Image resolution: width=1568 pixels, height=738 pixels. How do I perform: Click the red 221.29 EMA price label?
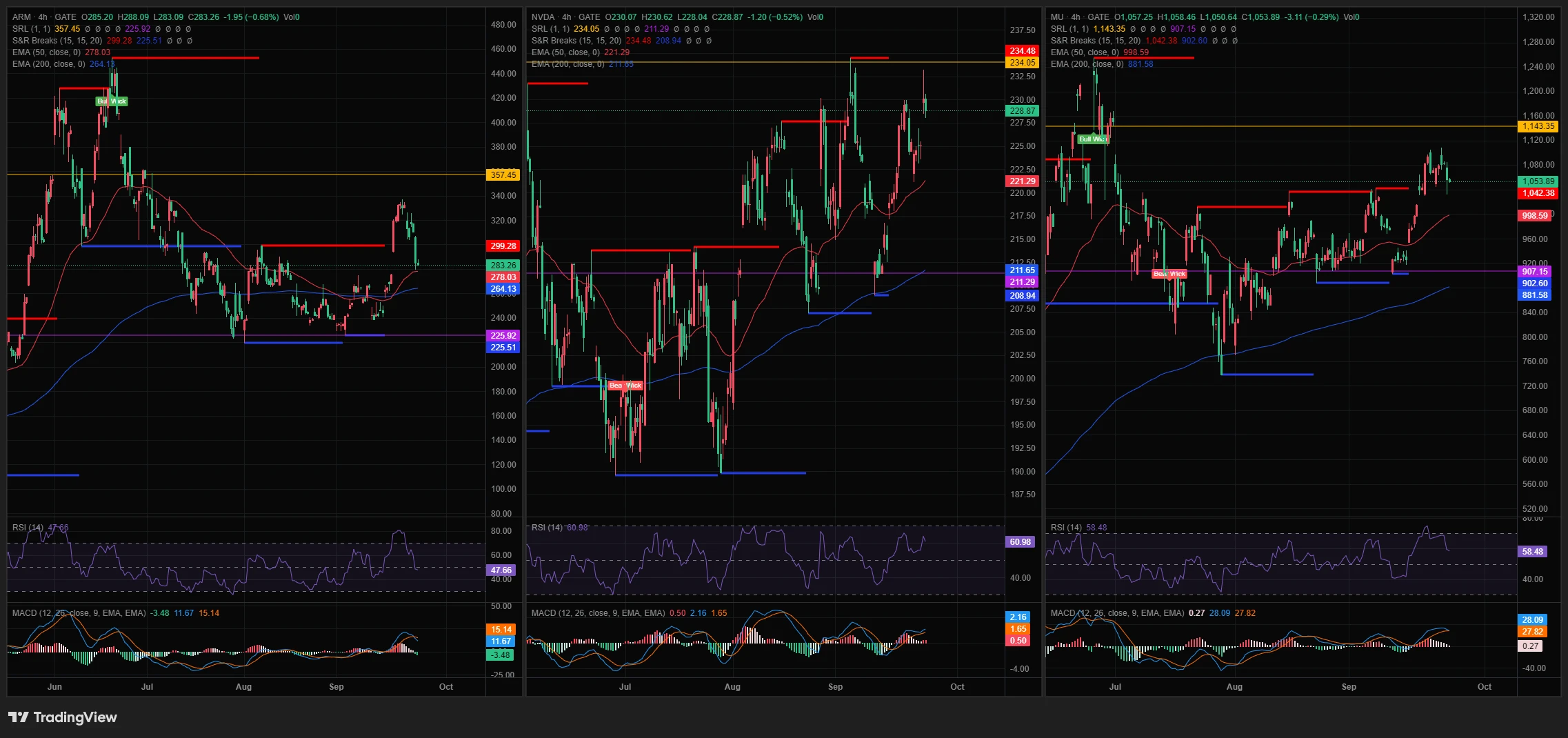point(1023,181)
